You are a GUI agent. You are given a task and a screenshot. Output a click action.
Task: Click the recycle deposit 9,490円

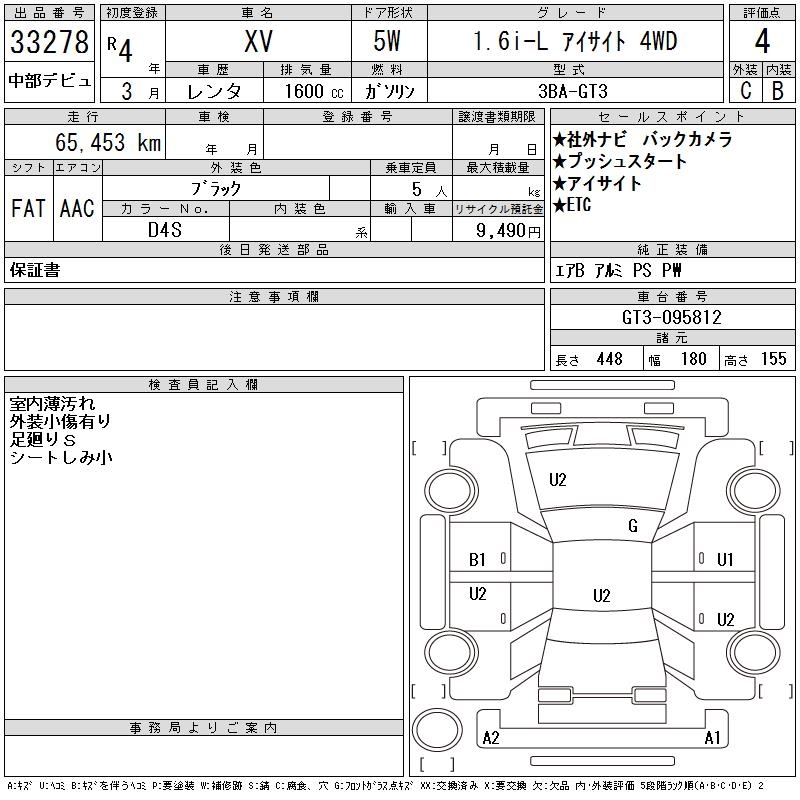pos(508,230)
